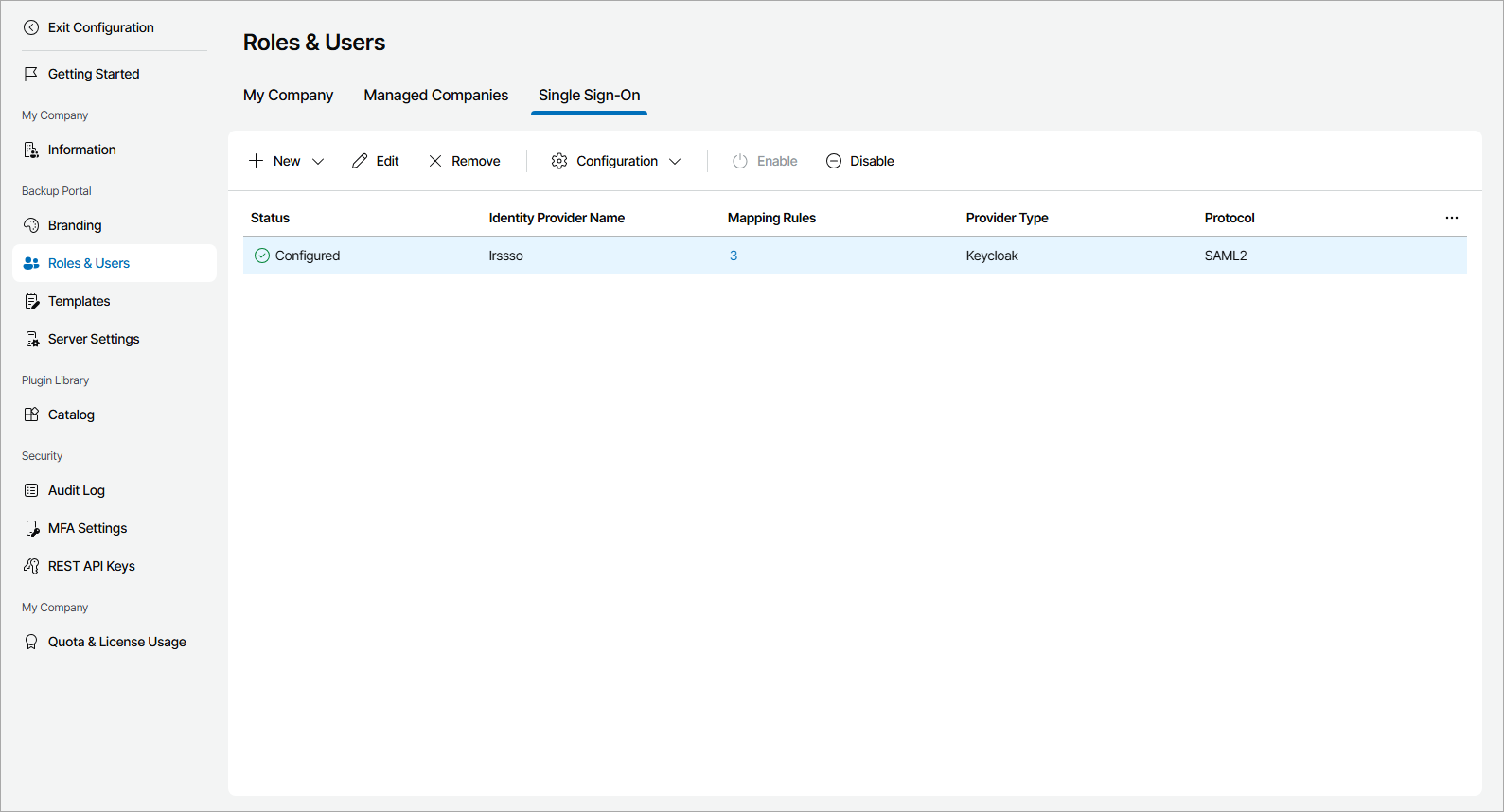Open the column options ellipsis menu
Screen dimensions: 1504x812
coord(1451,218)
